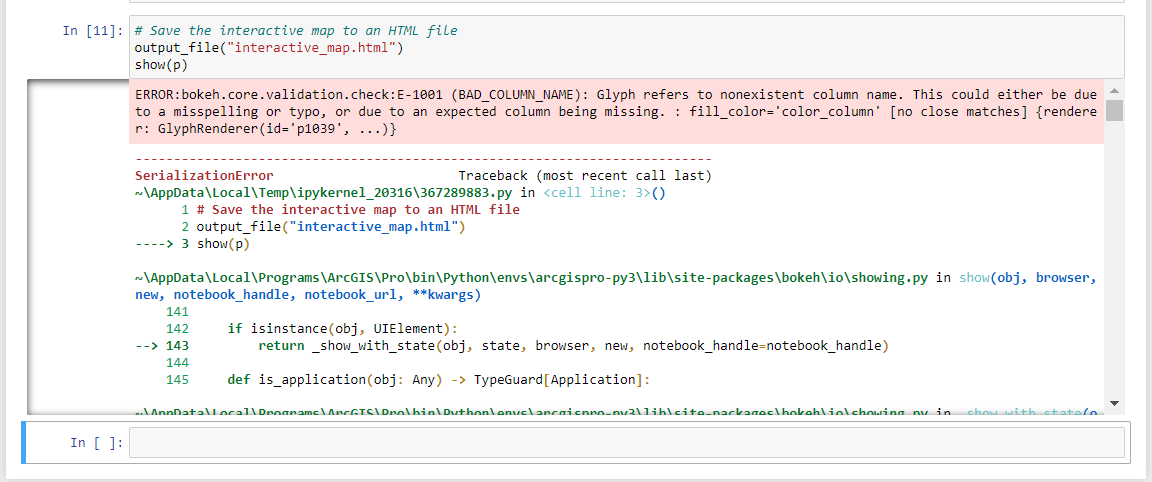Click the empty code cell input field
Screen dimensions: 1152x482
pyautogui.click(x=627, y=442)
